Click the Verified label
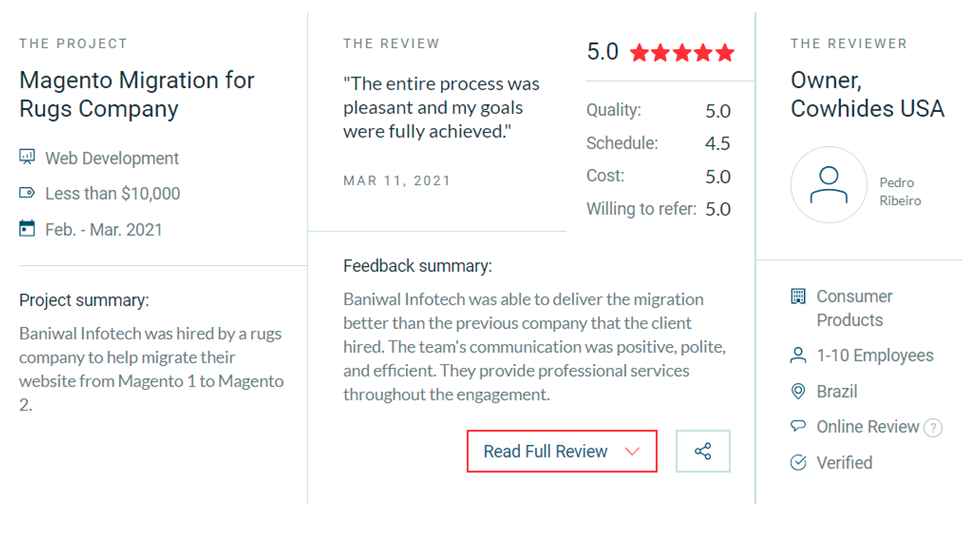The image size is (977, 534). click(844, 462)
